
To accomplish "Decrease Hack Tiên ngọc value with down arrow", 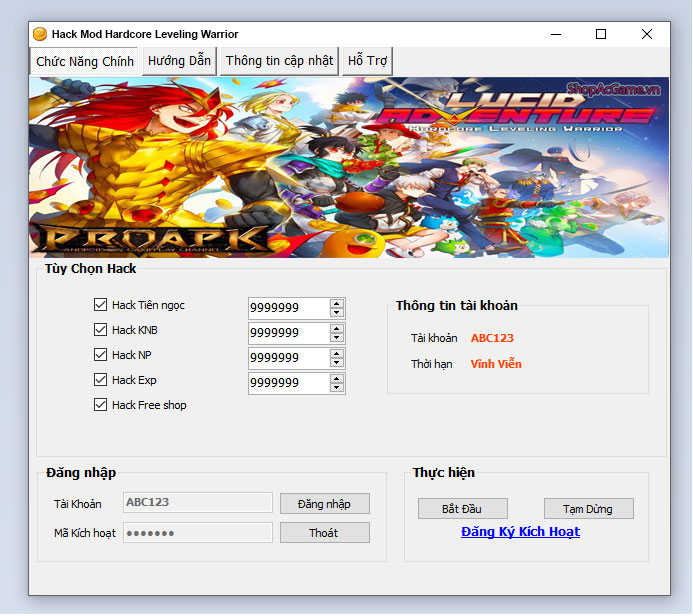I will tap(337, 313).
